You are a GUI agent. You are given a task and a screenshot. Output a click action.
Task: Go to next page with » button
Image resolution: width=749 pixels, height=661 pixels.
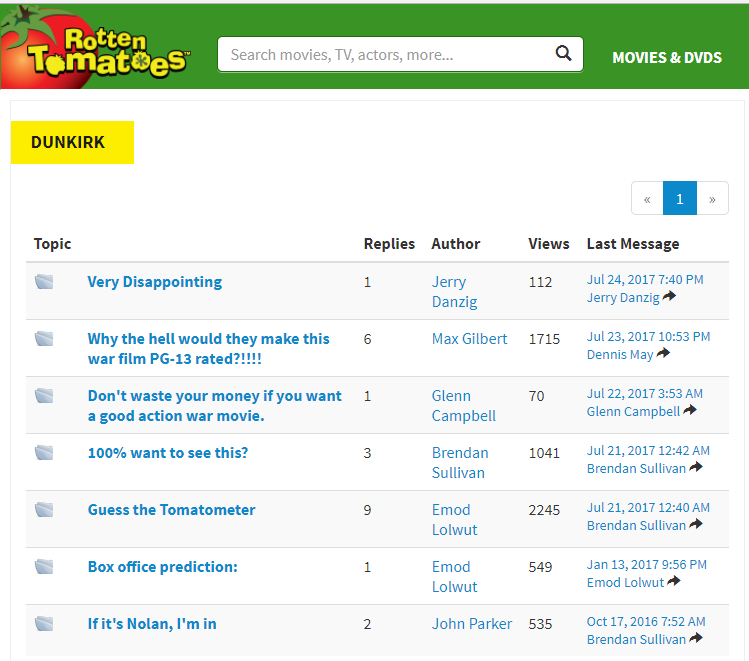pos(712,198)
